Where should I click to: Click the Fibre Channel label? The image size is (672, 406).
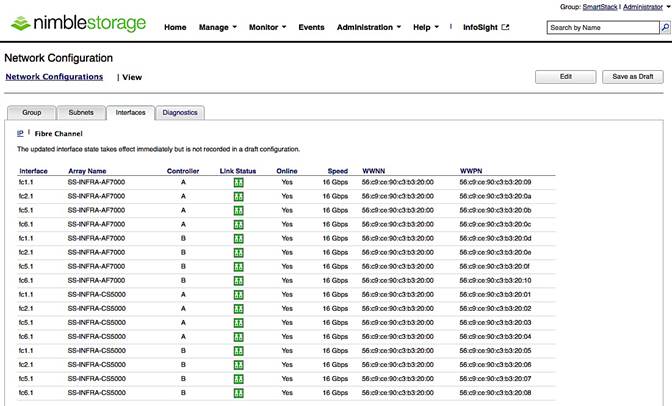click(59, 134)
